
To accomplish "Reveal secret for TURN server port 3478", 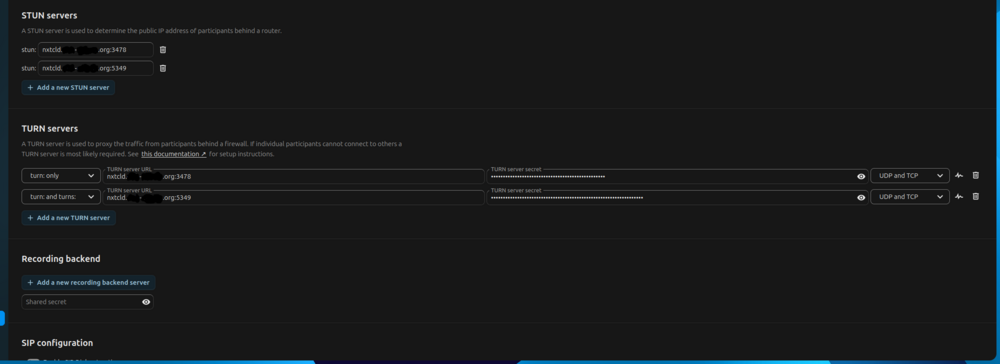I will point(861,177).
